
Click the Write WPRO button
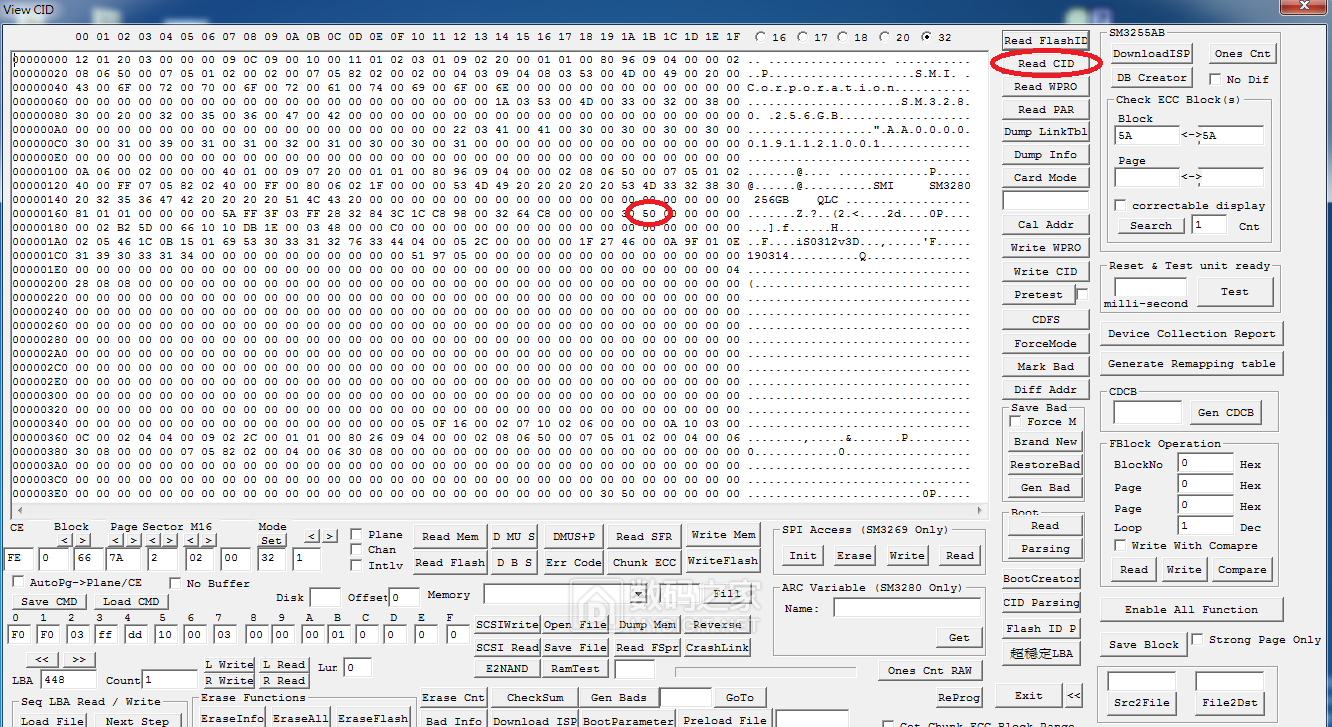pyautogui.click(x=1046, y=248)
